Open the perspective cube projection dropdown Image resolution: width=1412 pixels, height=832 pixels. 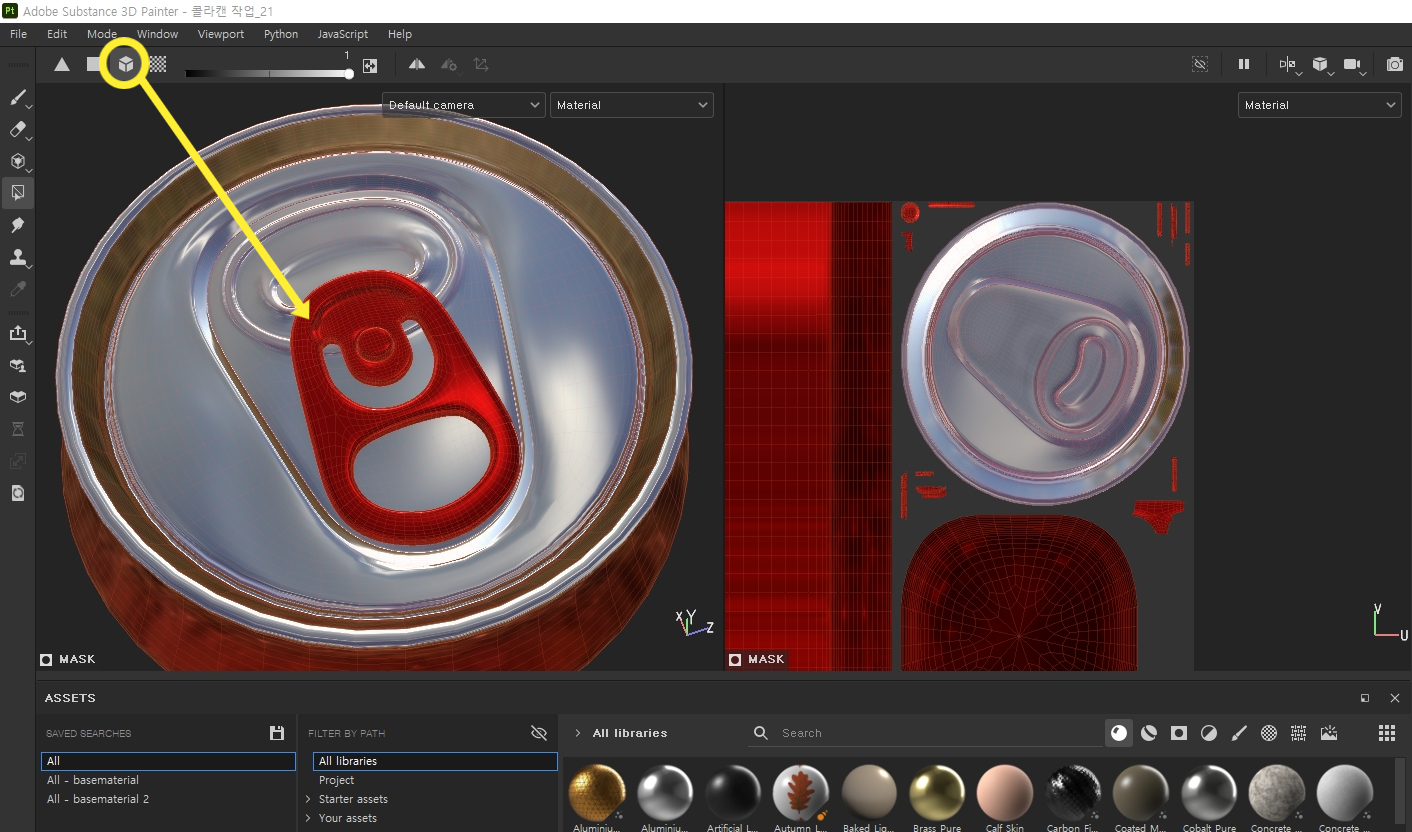(x=1322, y=65)
